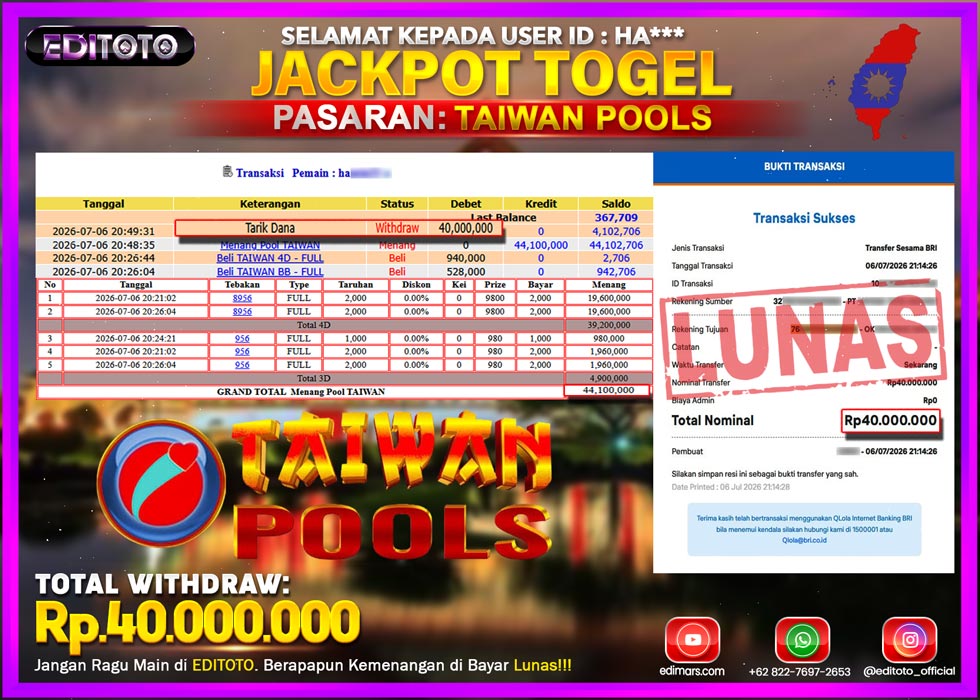Viewport: 980px width, 700px height.
Task: Click the edimars.com website text
Action: (x=692, y=671)
